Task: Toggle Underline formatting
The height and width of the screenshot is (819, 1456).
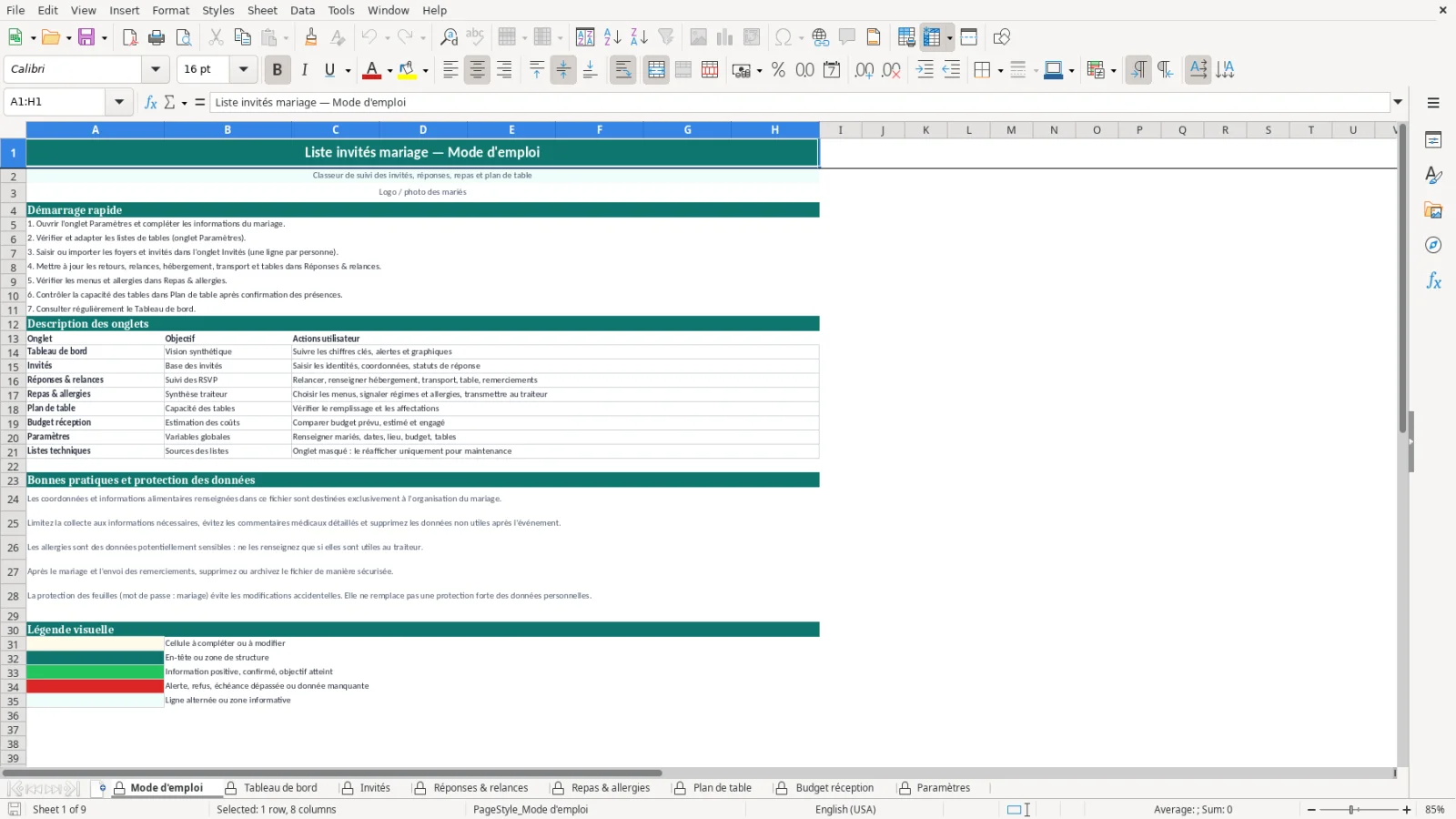Action: (329, 69)
